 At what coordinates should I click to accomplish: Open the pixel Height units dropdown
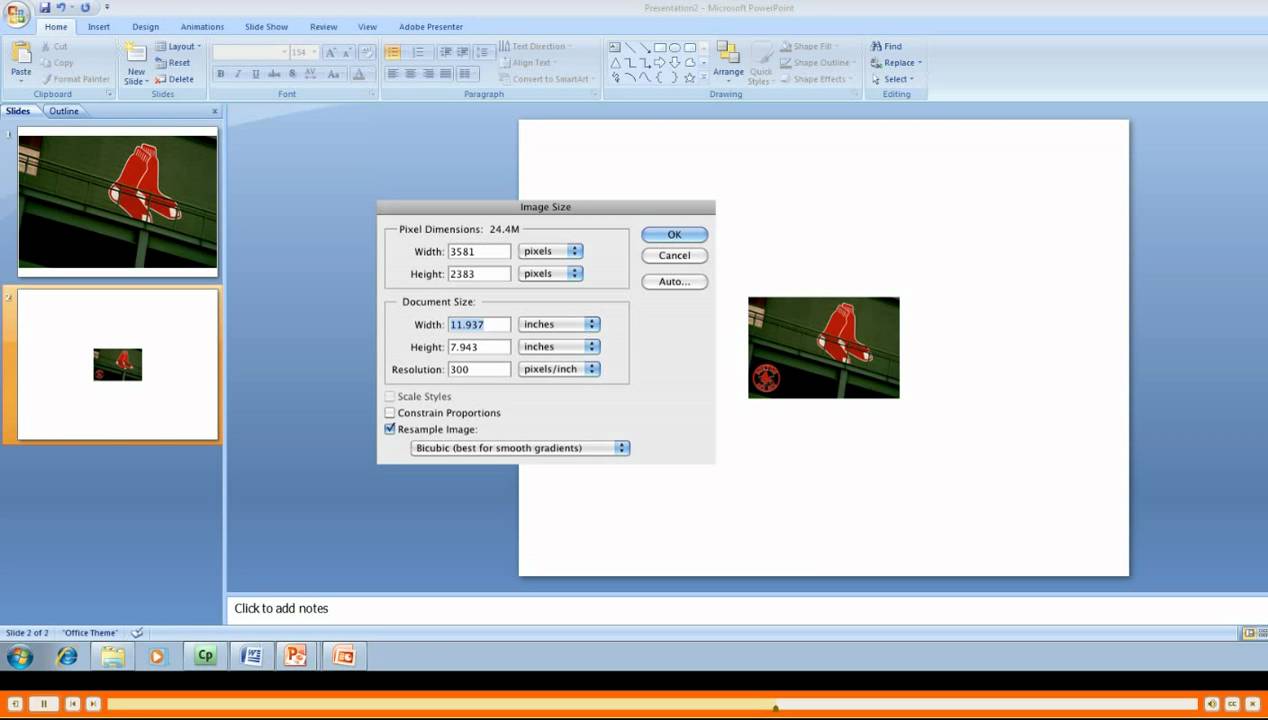point(551,273)
